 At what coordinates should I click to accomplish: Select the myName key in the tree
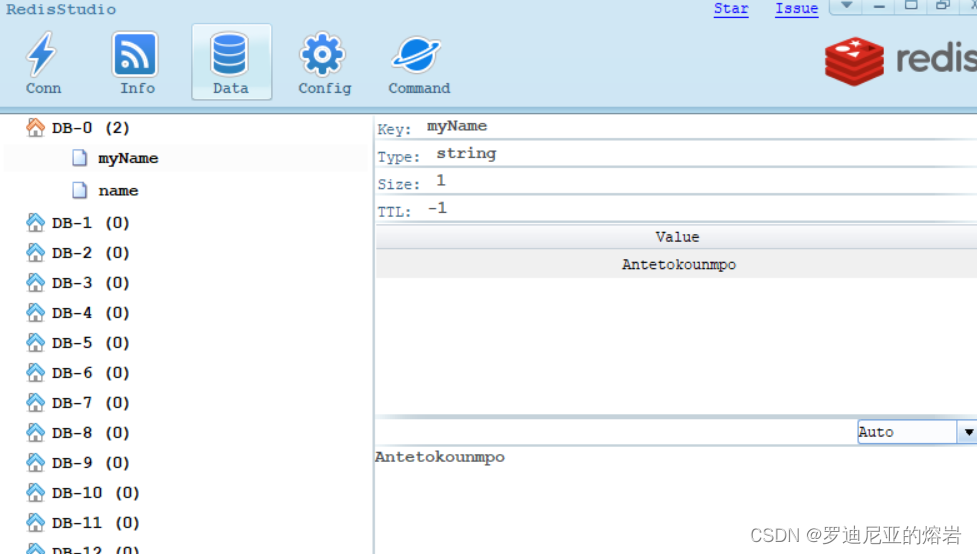point(128,158)
